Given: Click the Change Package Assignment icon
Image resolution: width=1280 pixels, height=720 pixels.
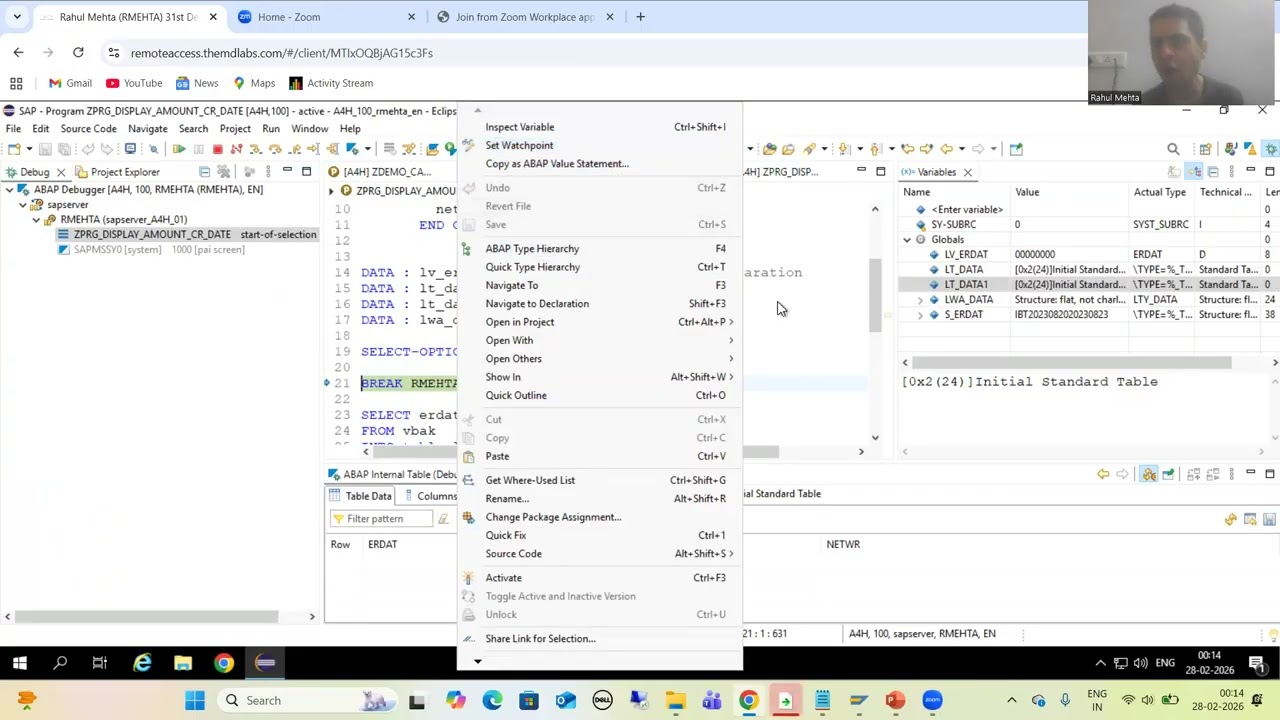Looking at the screenshot, I should pos(468,517).
